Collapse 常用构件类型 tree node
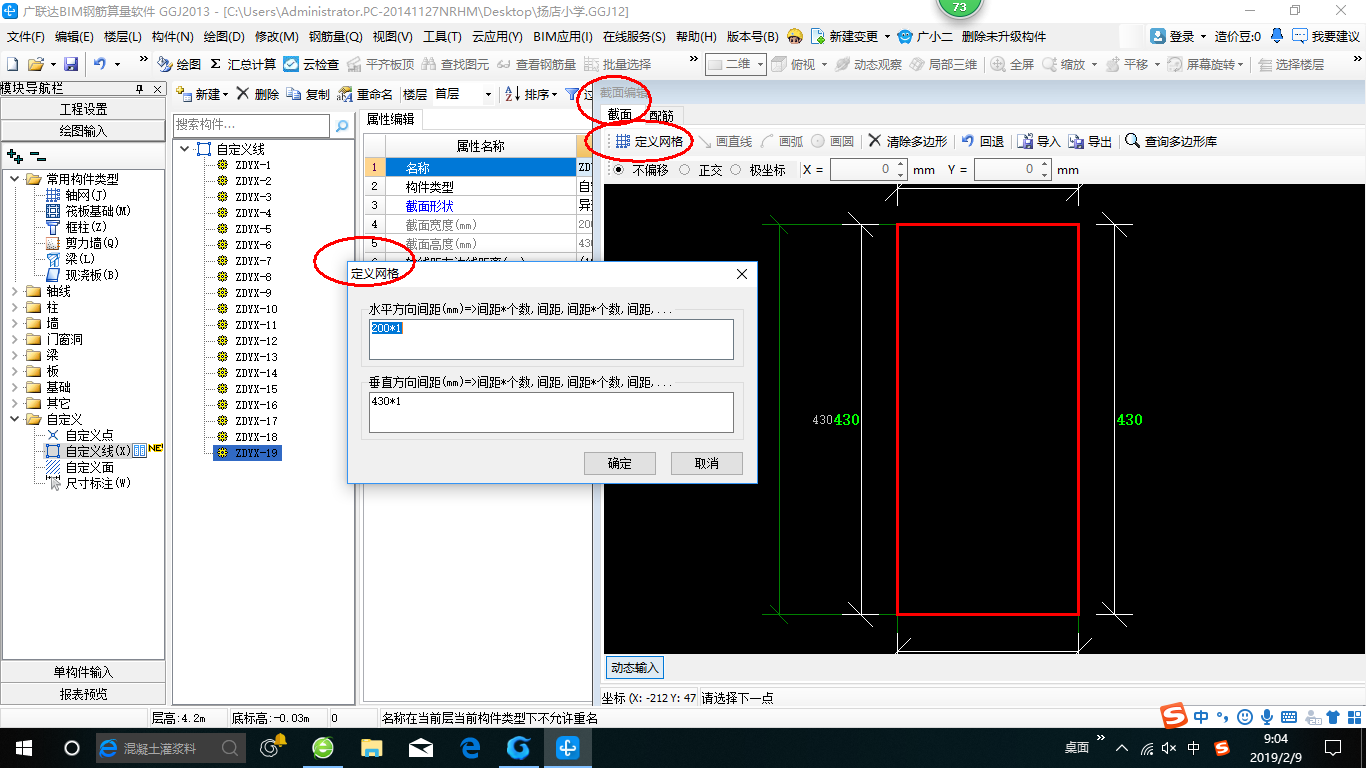Image resolution: width=1366 pixels, height=768 pixels. pos(14,179)
